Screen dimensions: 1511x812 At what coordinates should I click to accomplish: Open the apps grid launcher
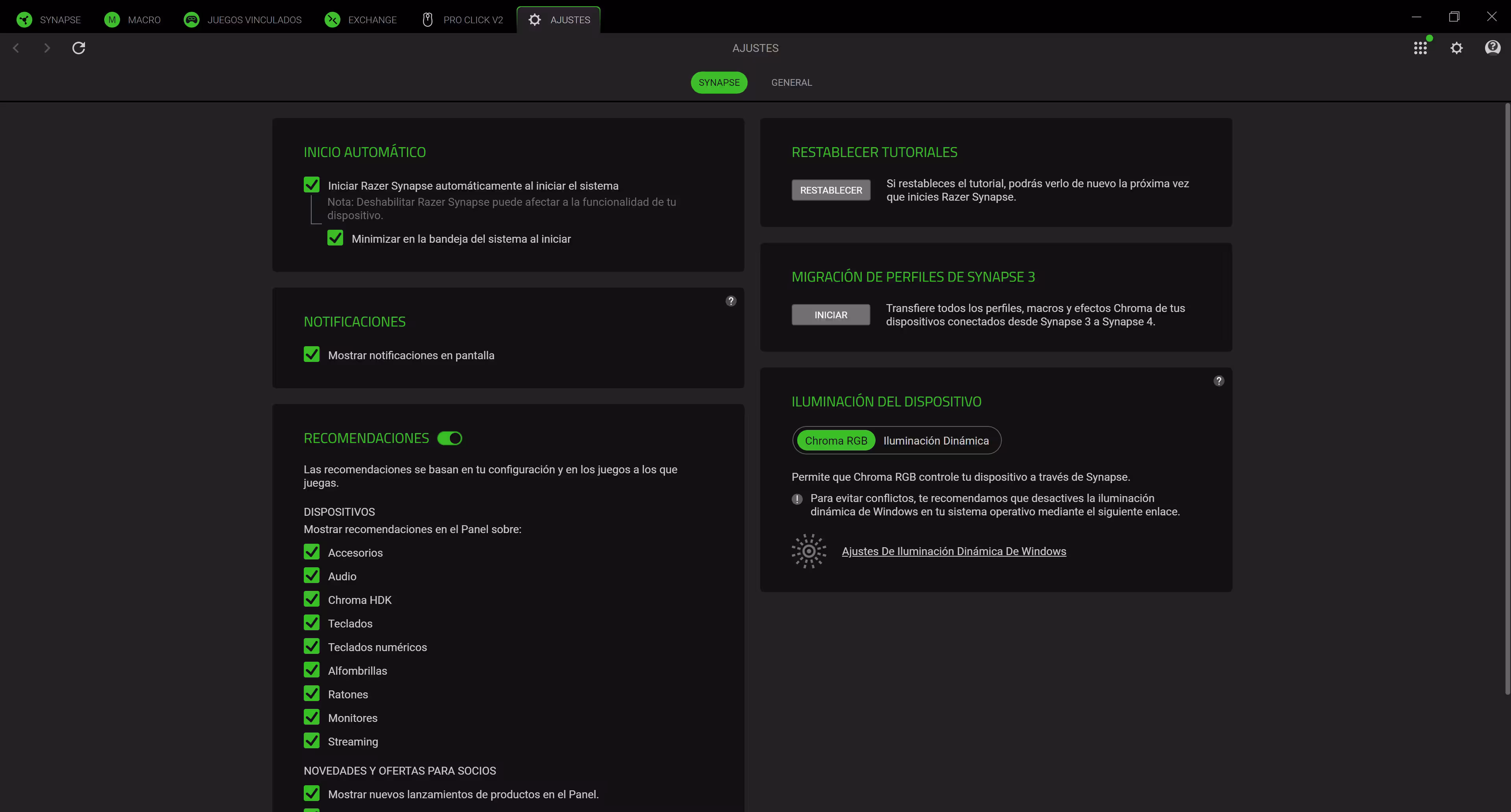[x=1420, y=48]
